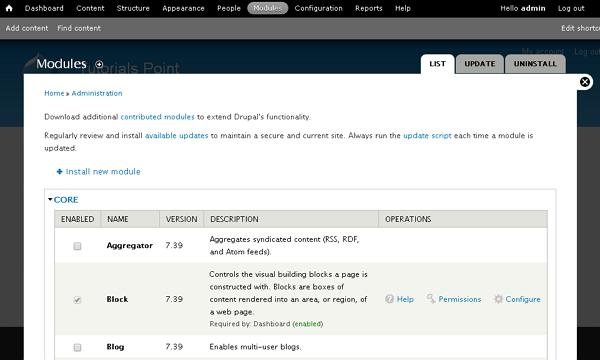This screenshot has height=360, width=600.
Task: Switch to the UPDATE tab
Action: click(x=480, y=64)
